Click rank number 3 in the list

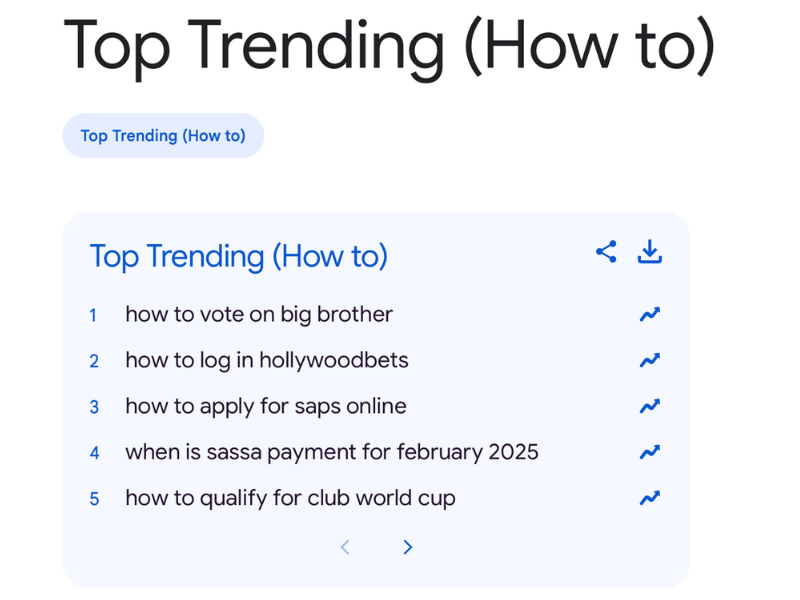93,406
